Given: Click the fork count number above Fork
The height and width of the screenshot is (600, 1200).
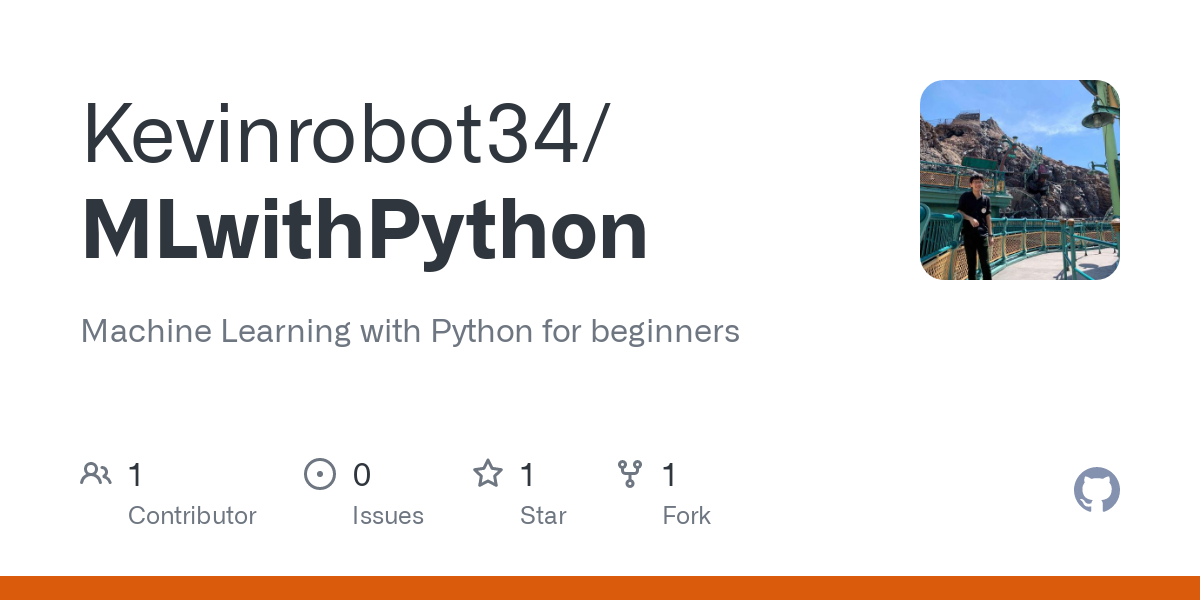Looking at the screenshot, I should click(x=670, y=475).
